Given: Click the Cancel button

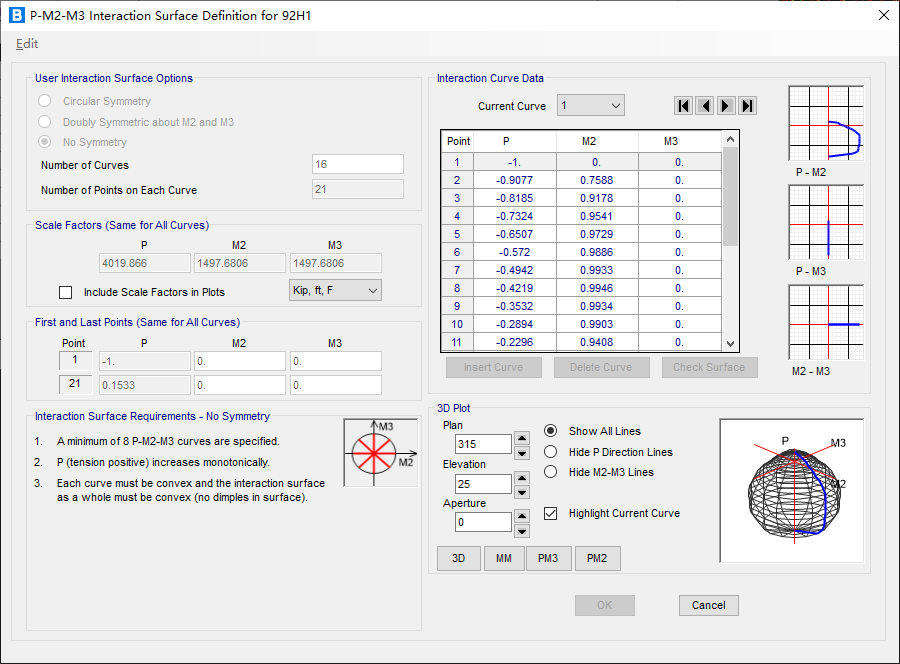Looking at the screenshot, I should click(708, 605).
